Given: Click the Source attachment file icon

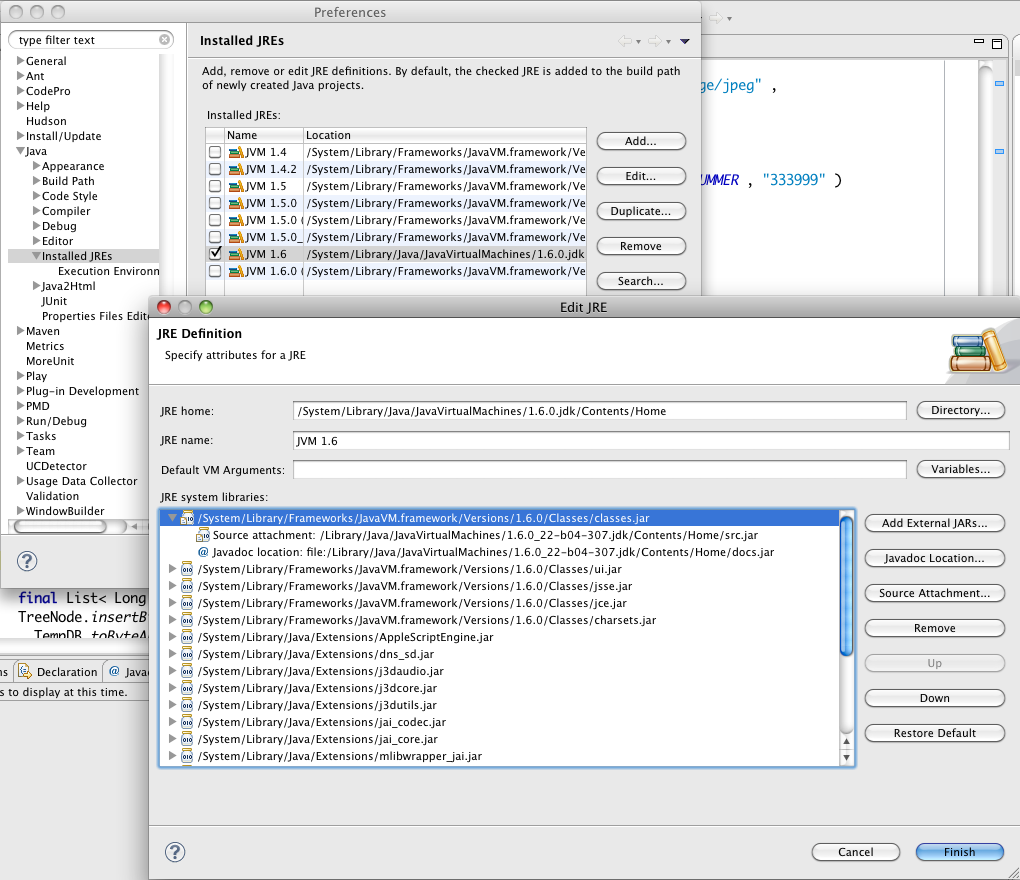Looking at the screenshot, I should (x=203, y=535).
